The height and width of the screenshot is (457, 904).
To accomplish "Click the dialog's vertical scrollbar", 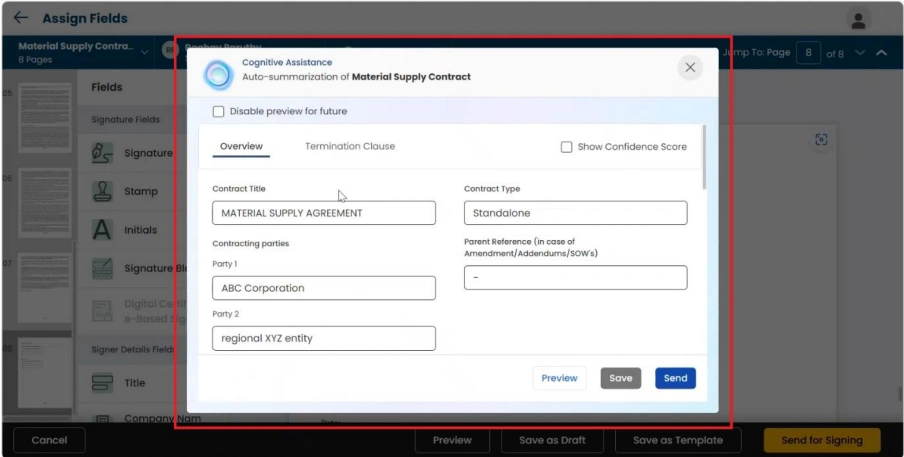I will tap(703, 157).
